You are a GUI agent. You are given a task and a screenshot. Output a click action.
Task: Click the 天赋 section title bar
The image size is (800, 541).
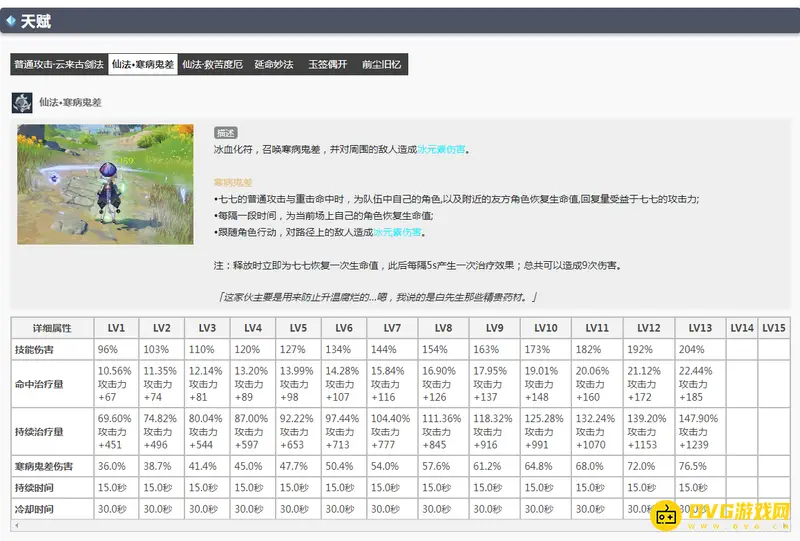point(400,20)
